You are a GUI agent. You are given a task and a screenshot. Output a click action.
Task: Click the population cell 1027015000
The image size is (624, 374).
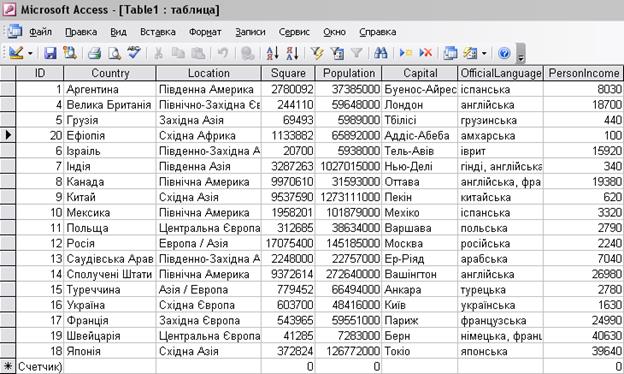pyautogui.click(x=349, y=166)
